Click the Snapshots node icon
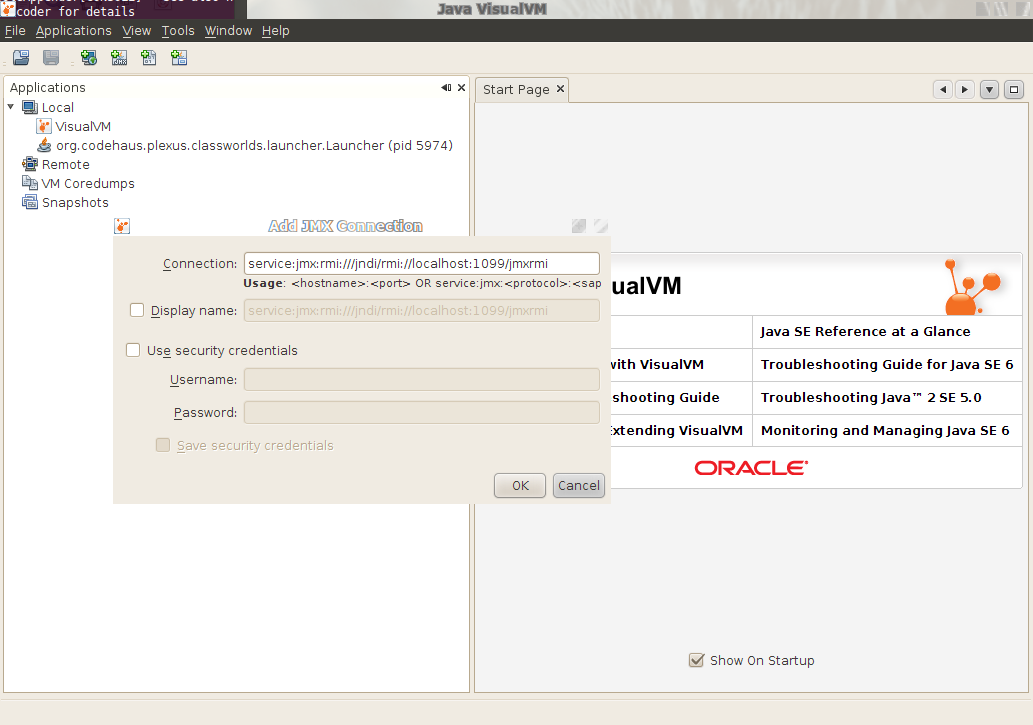The image size is (1033, 725). coord(30,202)
